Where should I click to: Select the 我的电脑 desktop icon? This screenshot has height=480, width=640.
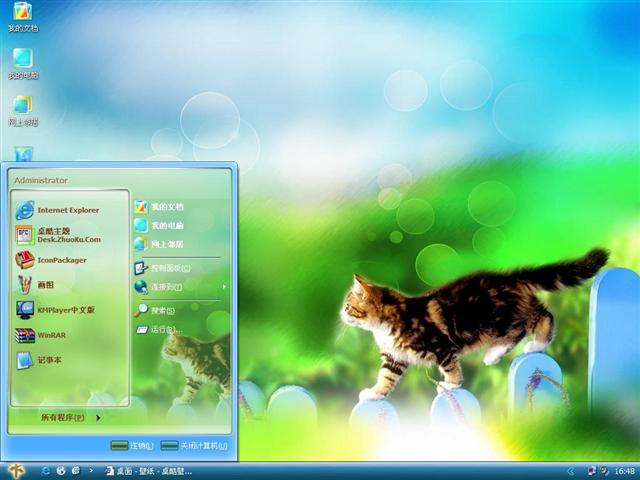[23, 64]
